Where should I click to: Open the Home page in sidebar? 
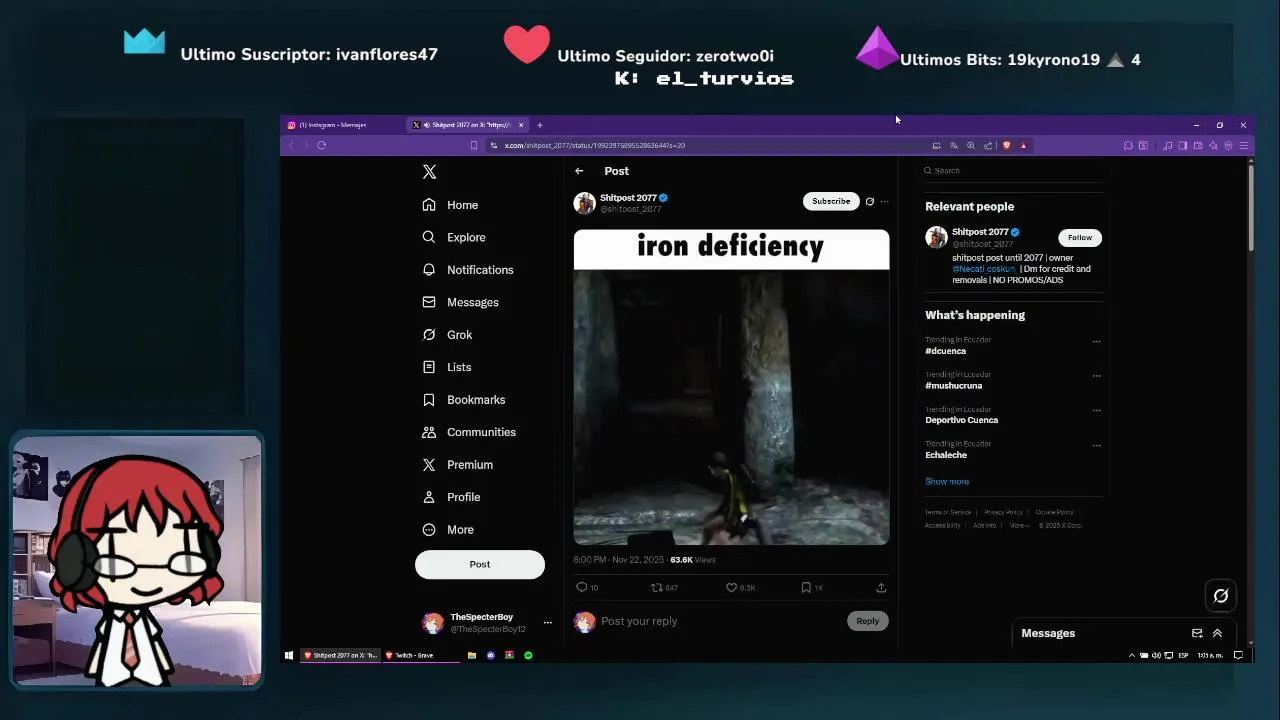pyautogui.click(x=450, y=205)
